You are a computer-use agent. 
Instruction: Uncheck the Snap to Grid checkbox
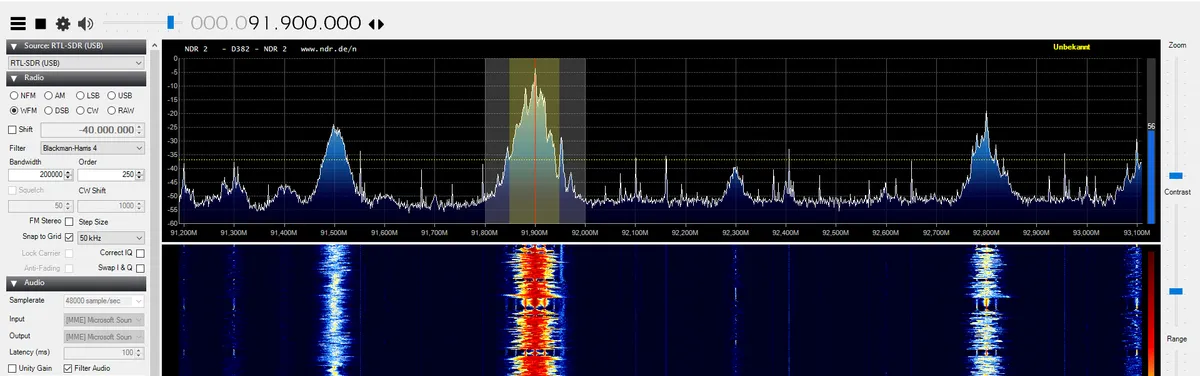pos(69,237)
